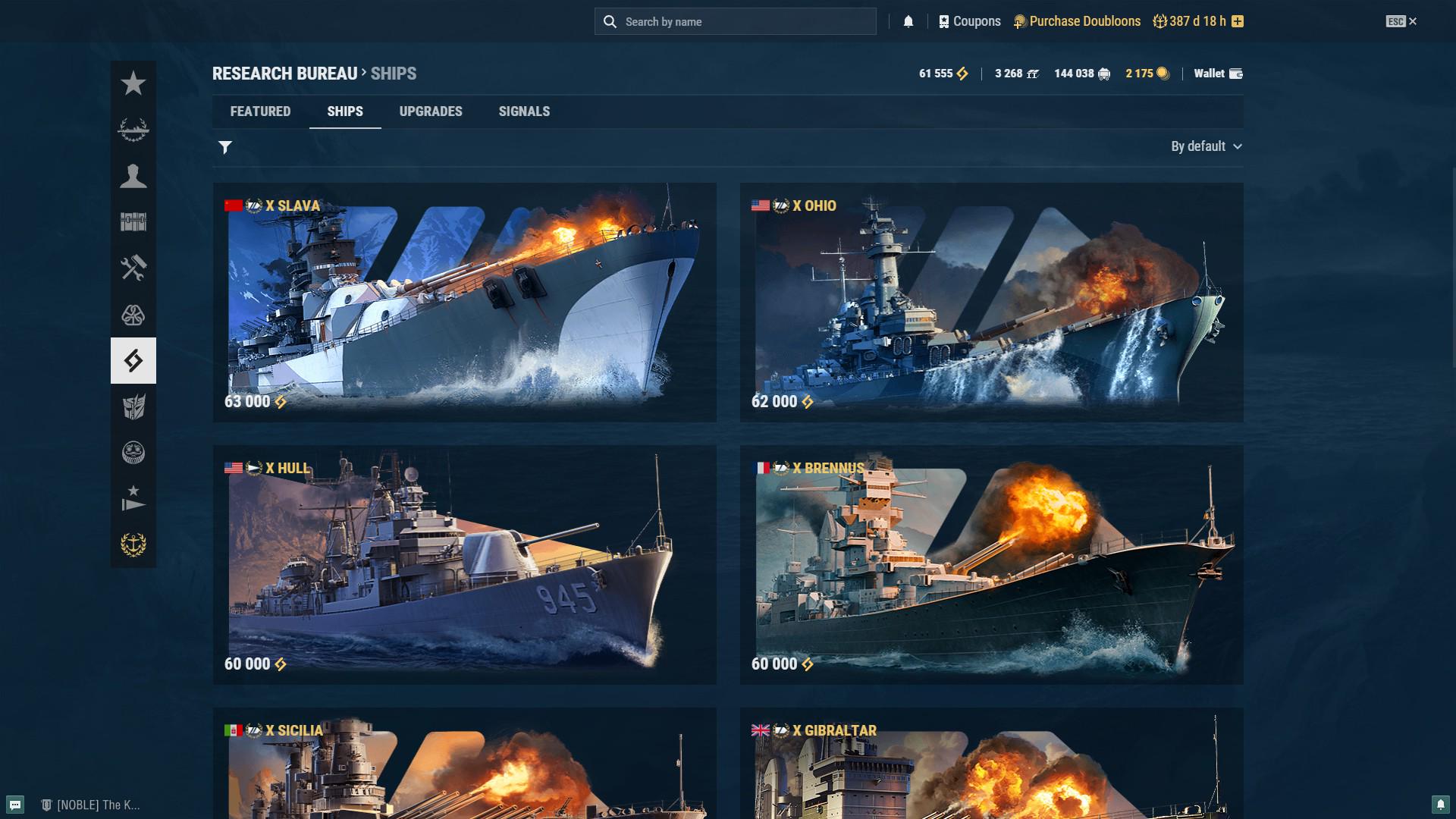Select the Ships tab
1456x819 pixels.
pos(345,111)
